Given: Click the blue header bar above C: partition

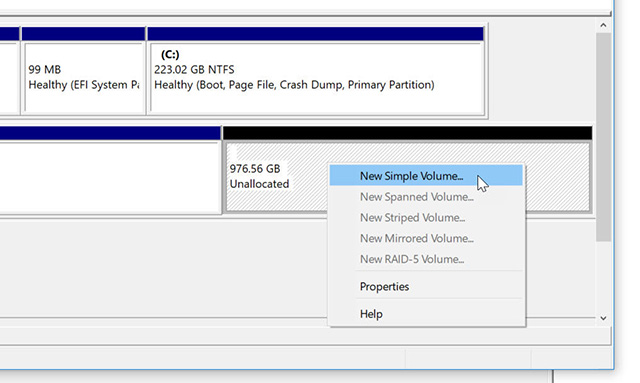Looking at the screenshot, I should click(316, 34).
